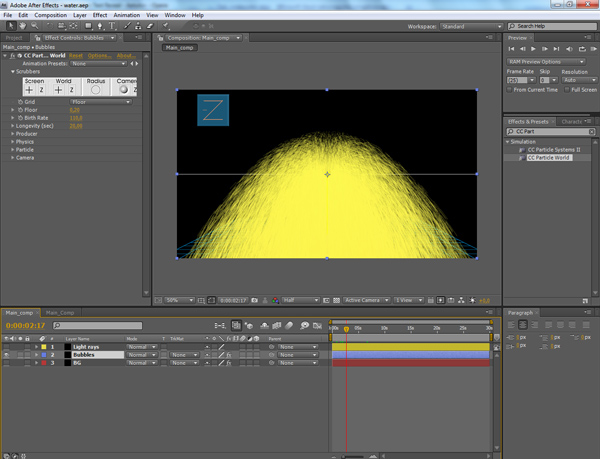Play the preview
This screenshot has height=459, width=600.
coord(533,49)
